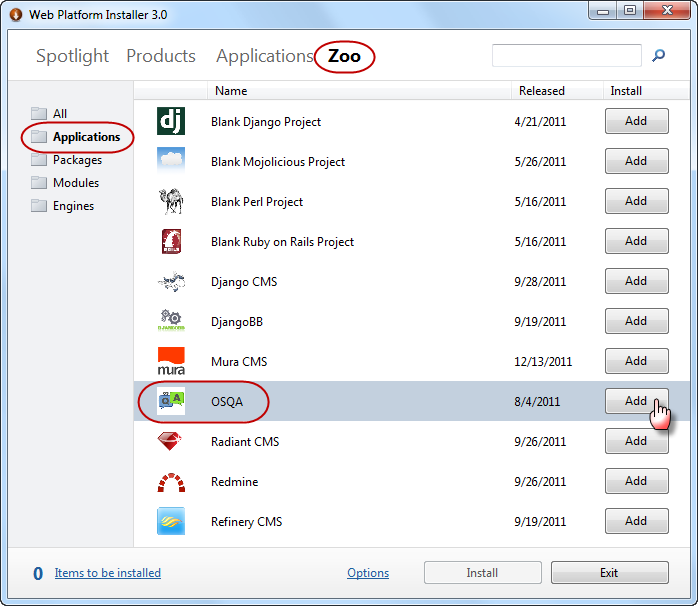Screen dimensions: 698x606
Task: Add Blank Perl Project
Action: pyautogui.click(x=637, y=201)
